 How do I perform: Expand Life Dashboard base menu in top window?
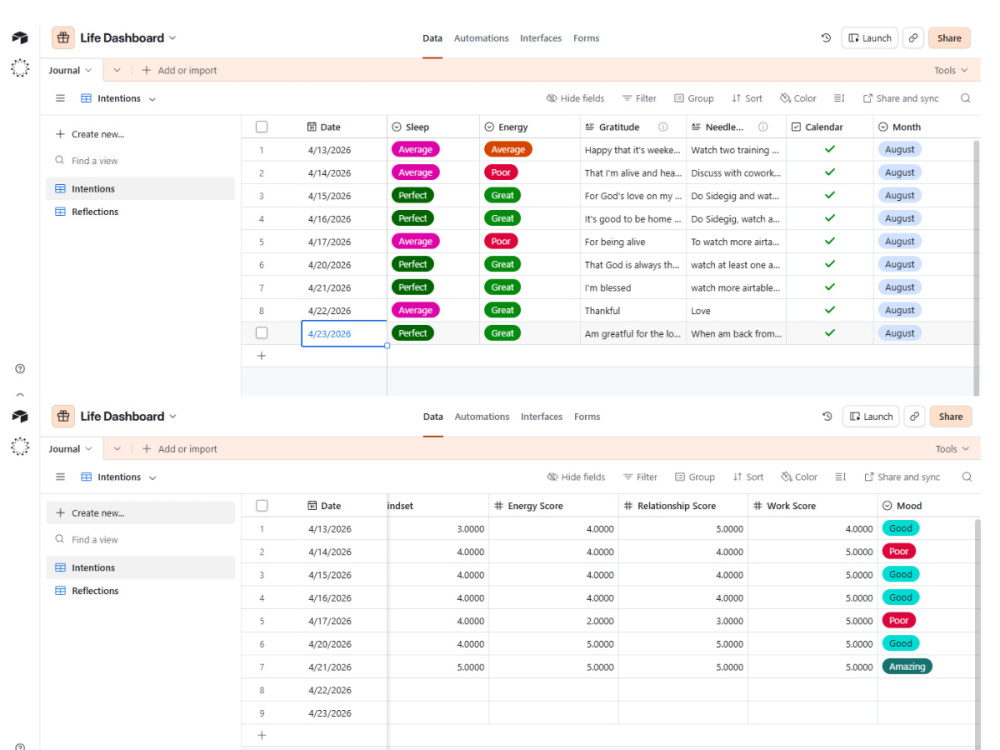coord(172,38)
